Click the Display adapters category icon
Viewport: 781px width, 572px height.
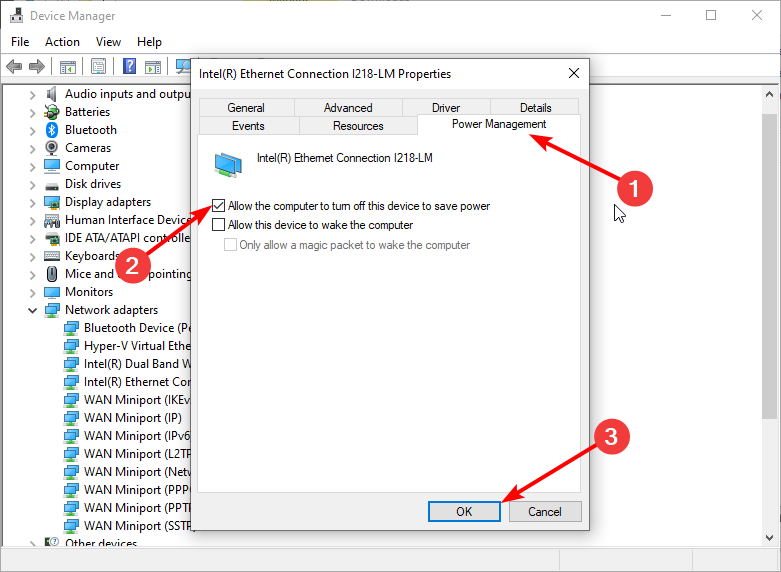(52, 202)
